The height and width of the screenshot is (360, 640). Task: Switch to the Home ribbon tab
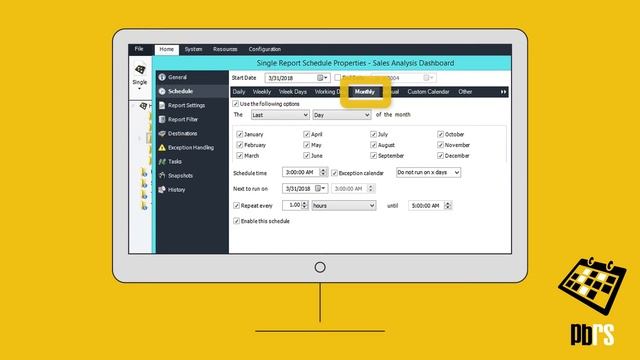pos(167,49)
